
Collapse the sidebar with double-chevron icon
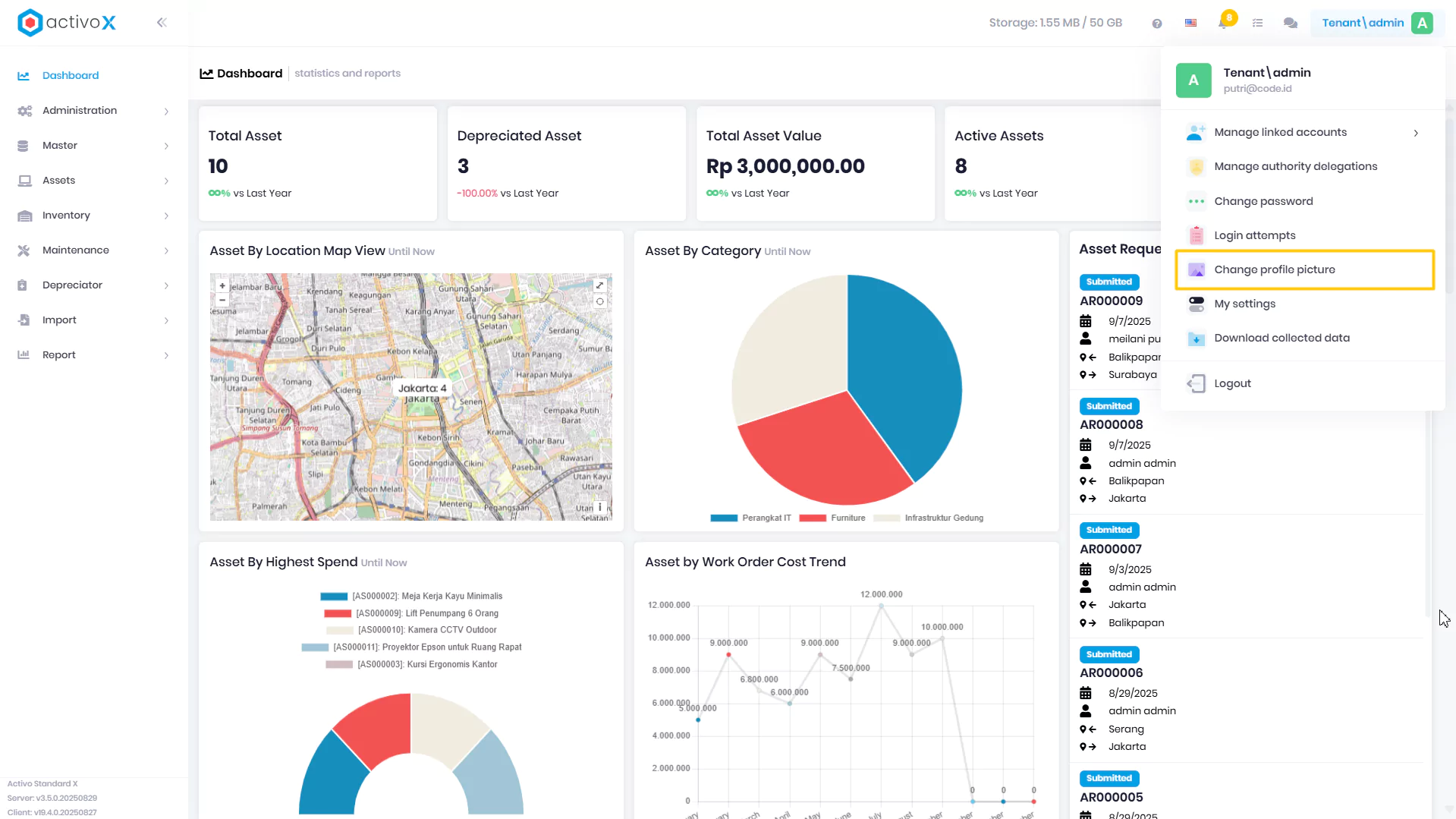click(x=162, y=23)
